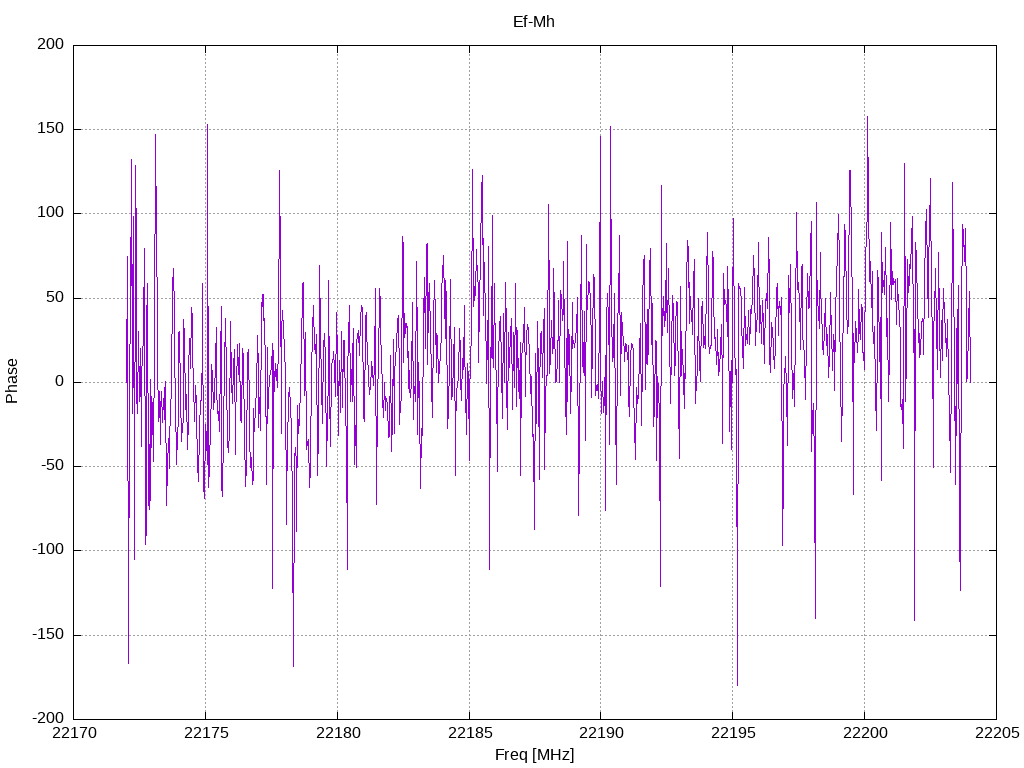This screenshot has height=768, width=1024.
Task: Click the x-axis tick label 22175
Action: [x=206, y=733]
